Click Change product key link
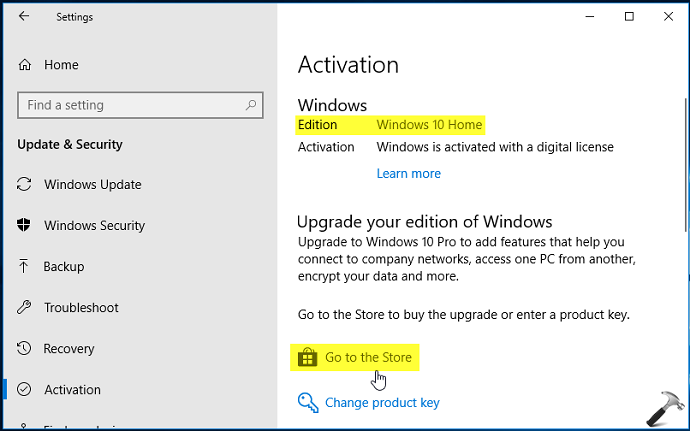The height and width of the screenshot is (431, 690). coord(382,402)
